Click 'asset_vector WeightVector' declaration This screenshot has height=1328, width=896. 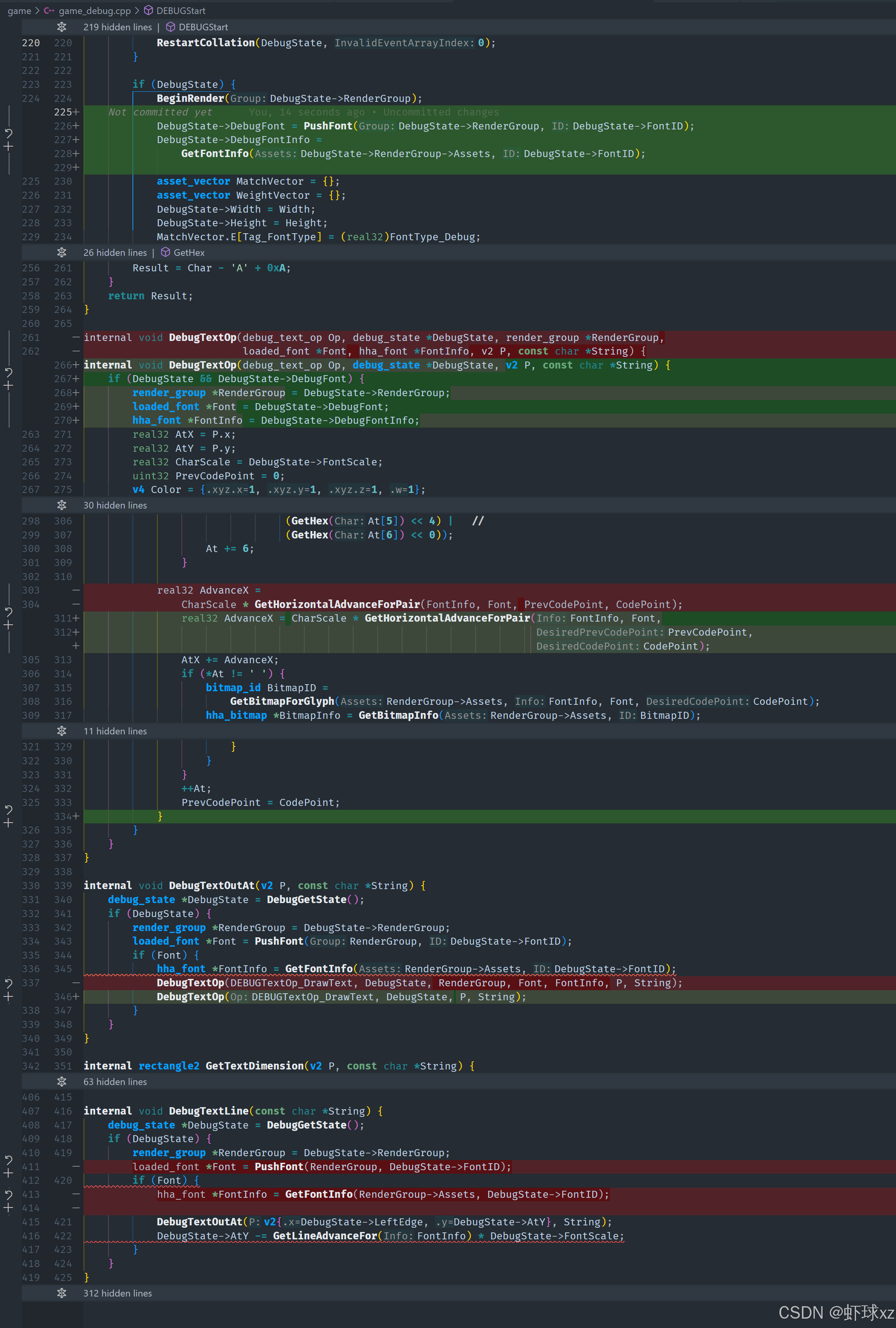251,195
